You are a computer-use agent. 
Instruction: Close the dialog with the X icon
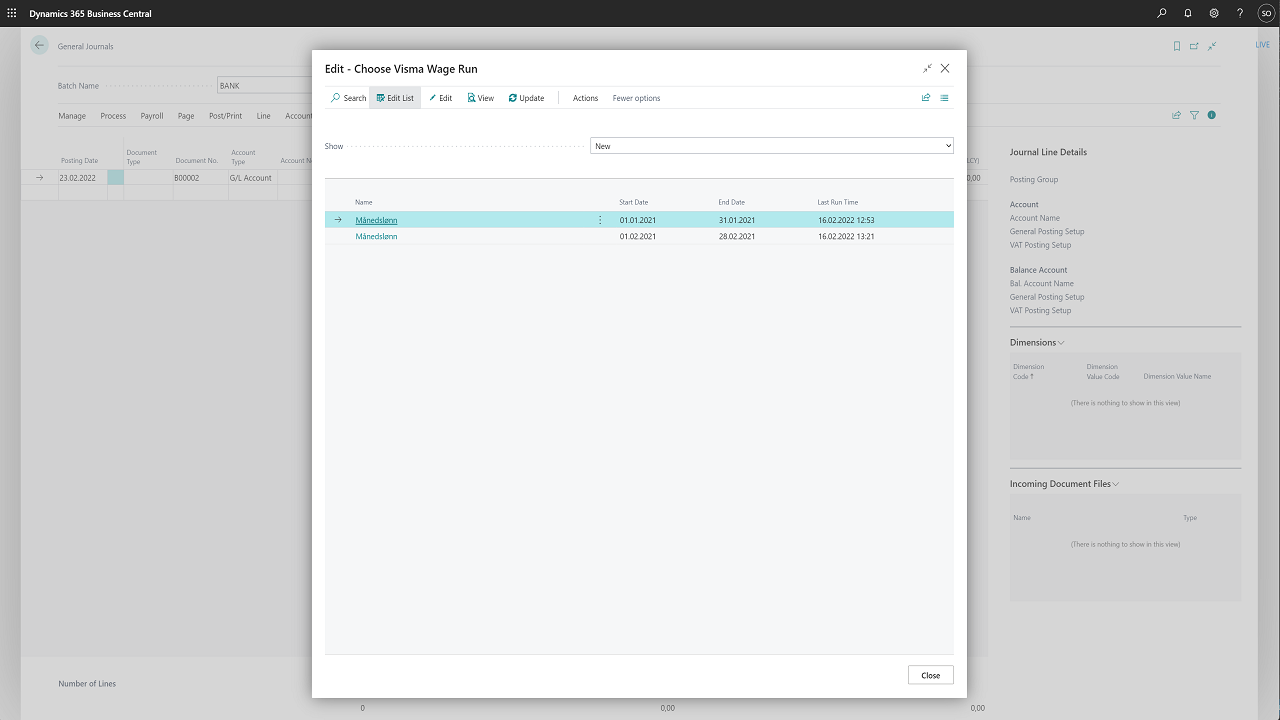[x=945, y=68]
